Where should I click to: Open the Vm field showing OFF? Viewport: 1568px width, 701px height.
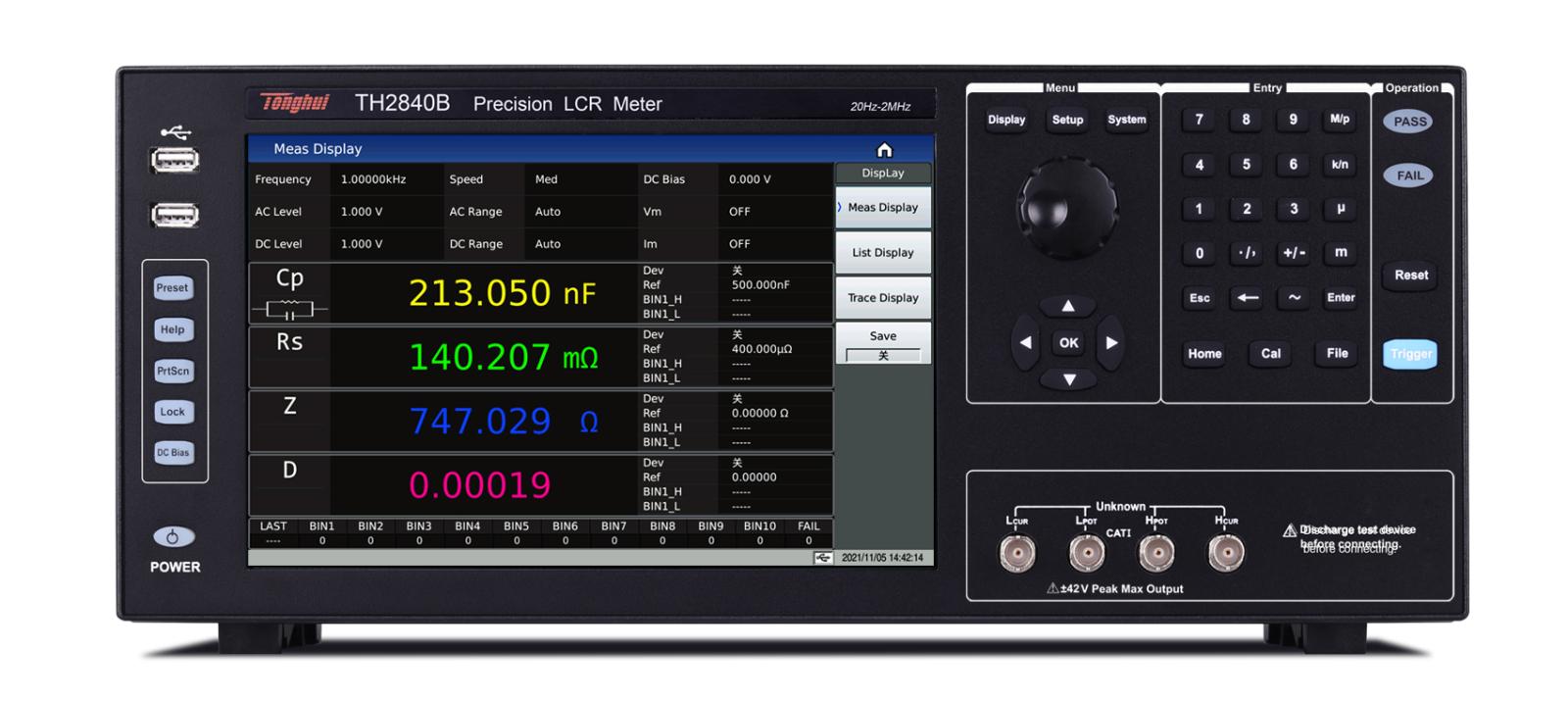[x=740, y=212]
